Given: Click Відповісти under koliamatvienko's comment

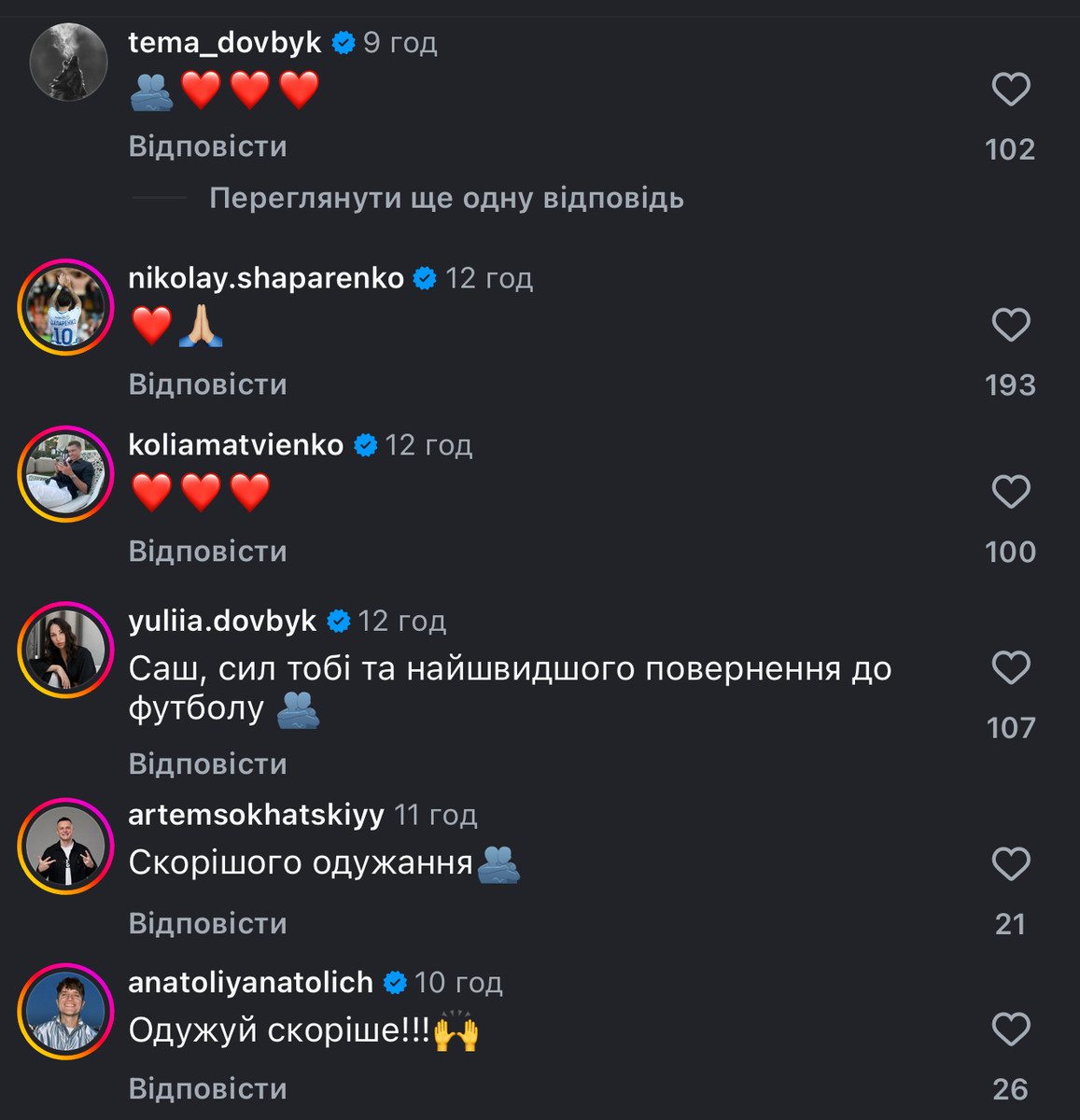Looking at the screenshot, I should [x=207, y=552].
